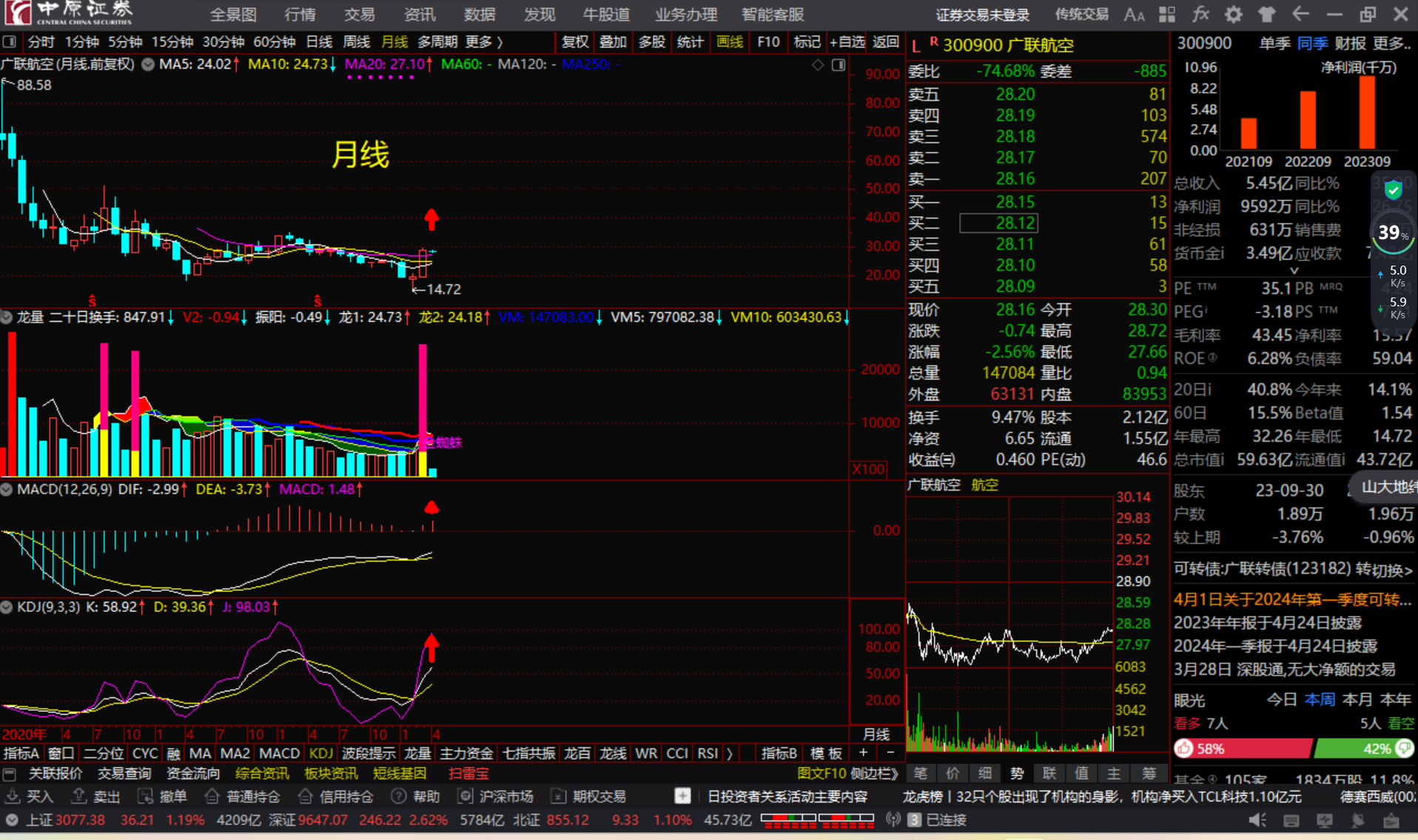The image size is (1418, 840).
Task: Expand the down chevron under 货币金 row
Action: point(1294,271)
